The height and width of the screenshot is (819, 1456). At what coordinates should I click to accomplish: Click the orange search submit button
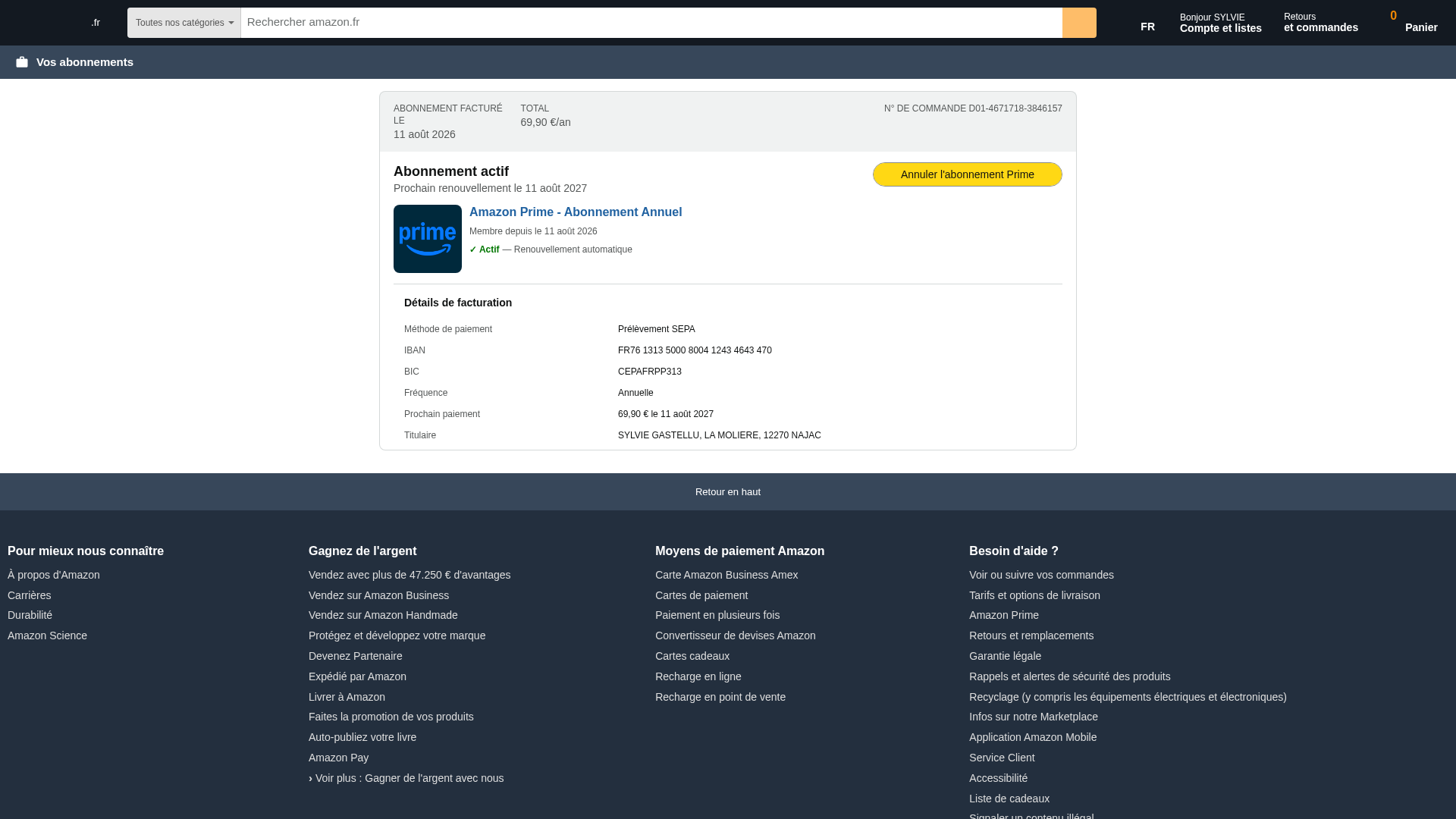tap(1079, 23)
